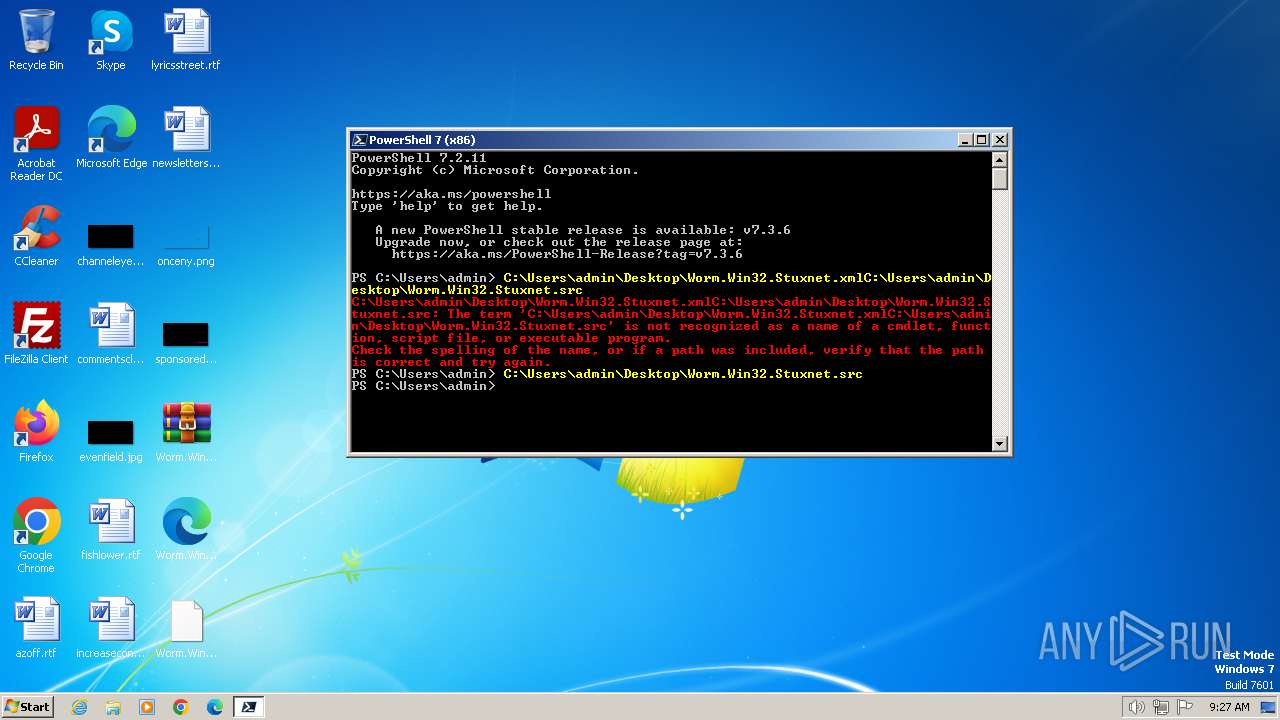Open the Microsoft Edge desktop shortcut
This screenshot has width=1280, height=720.
click(111, 138)
